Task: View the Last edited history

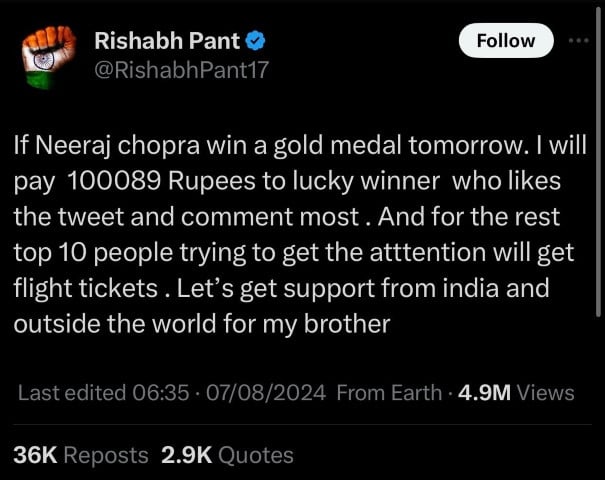Action: tap(72, 393)
